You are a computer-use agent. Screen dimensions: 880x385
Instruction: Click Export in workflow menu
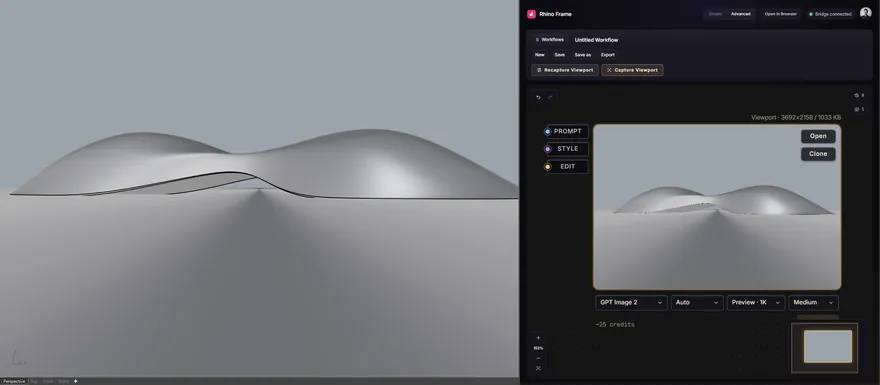(608, 55)
